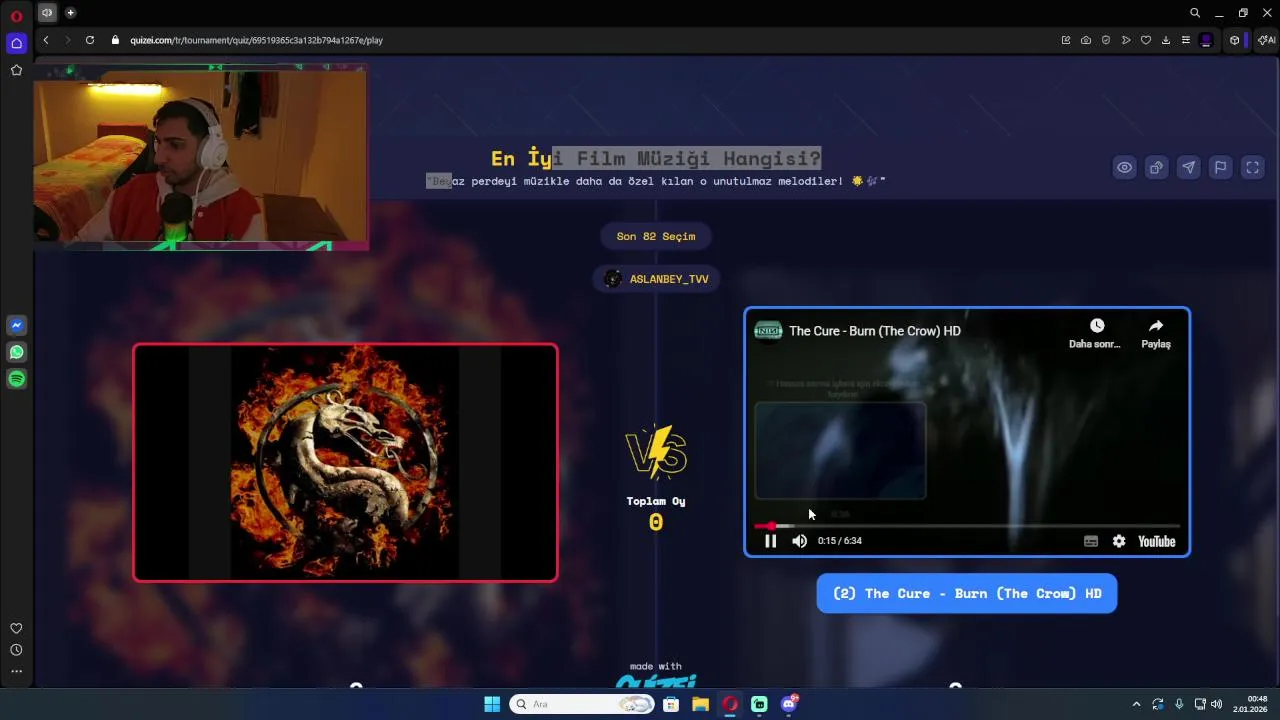The width and height of the screenshot is (1280, 720).
Task: Take snapshot with camera icon
Action: [x=1086, y=40]
